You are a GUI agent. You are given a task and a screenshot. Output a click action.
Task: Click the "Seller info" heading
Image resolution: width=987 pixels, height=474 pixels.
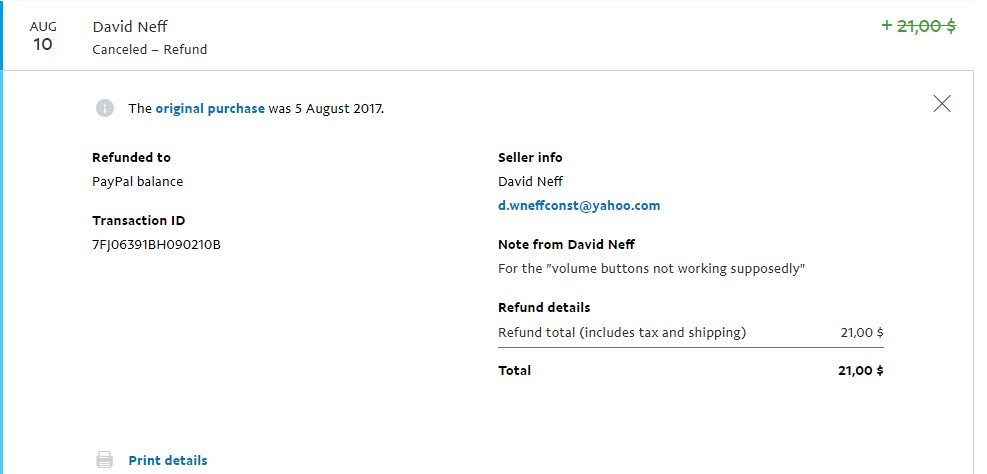tap(530, 157)
